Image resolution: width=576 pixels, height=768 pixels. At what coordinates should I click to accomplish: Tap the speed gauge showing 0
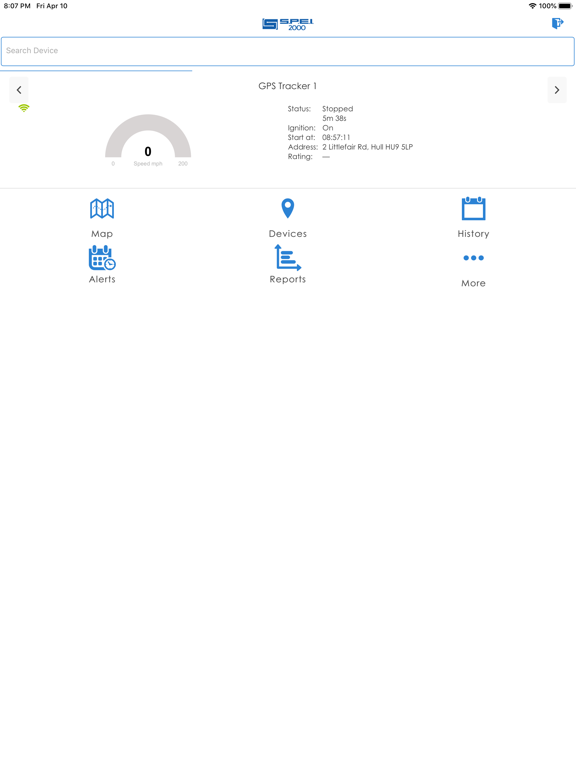tap(148, 140)
